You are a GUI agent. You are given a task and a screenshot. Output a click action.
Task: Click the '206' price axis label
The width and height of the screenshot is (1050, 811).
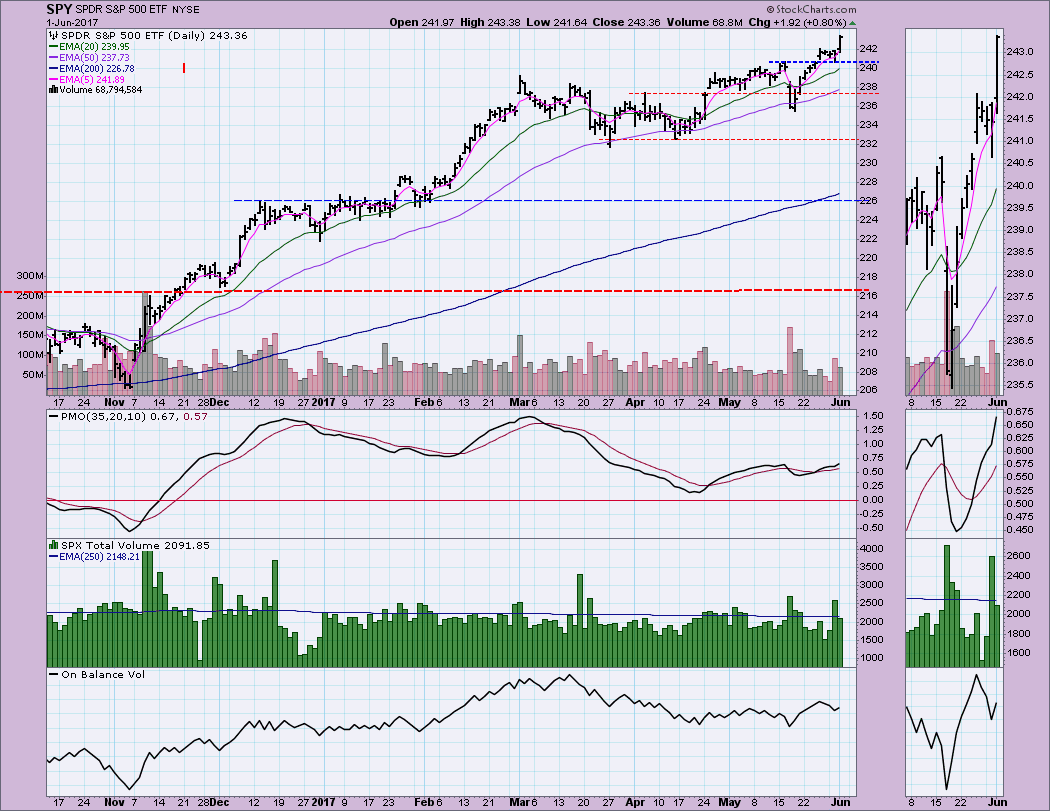click(867, 390)
